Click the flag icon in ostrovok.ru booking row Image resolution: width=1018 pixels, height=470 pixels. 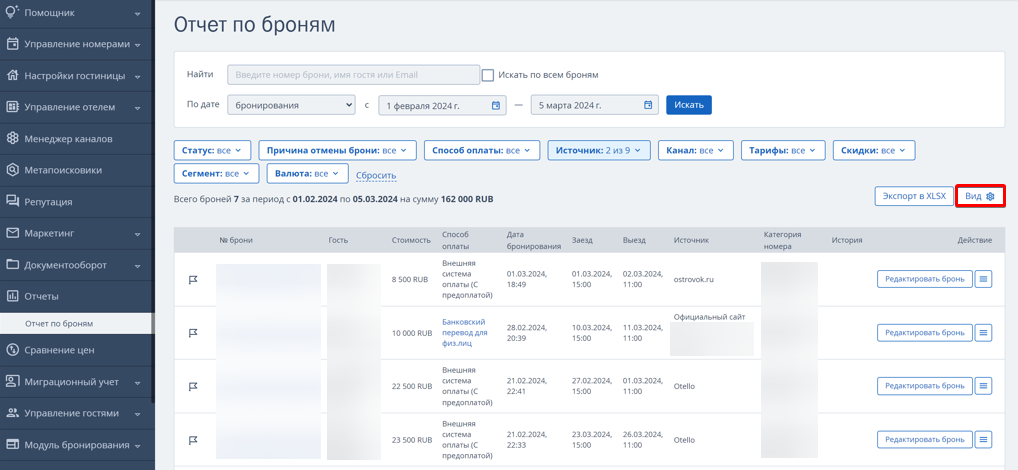[x=193, y=279]
